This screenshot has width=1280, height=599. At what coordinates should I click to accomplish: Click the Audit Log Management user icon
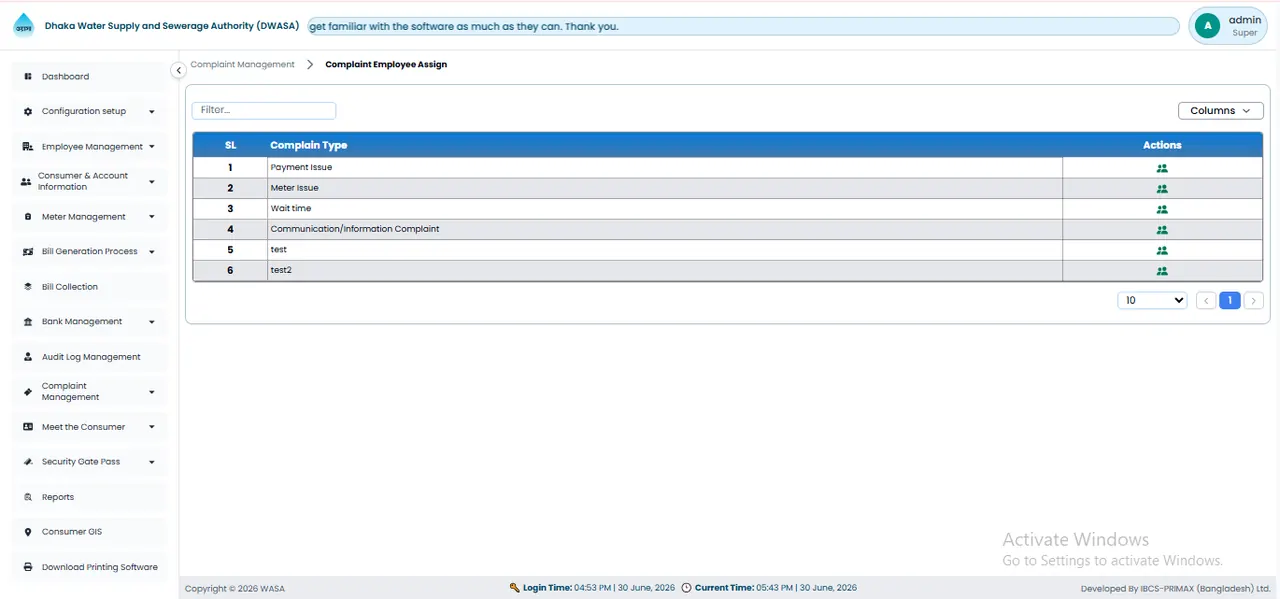(x=28, y=357)
